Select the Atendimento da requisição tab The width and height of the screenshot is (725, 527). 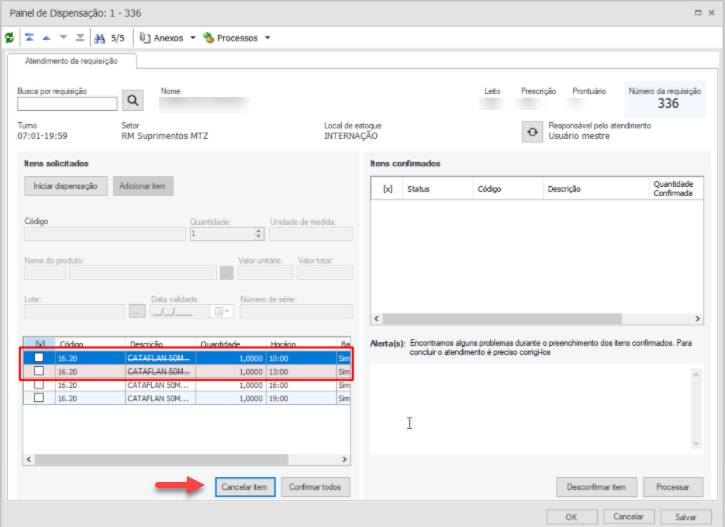71,61
